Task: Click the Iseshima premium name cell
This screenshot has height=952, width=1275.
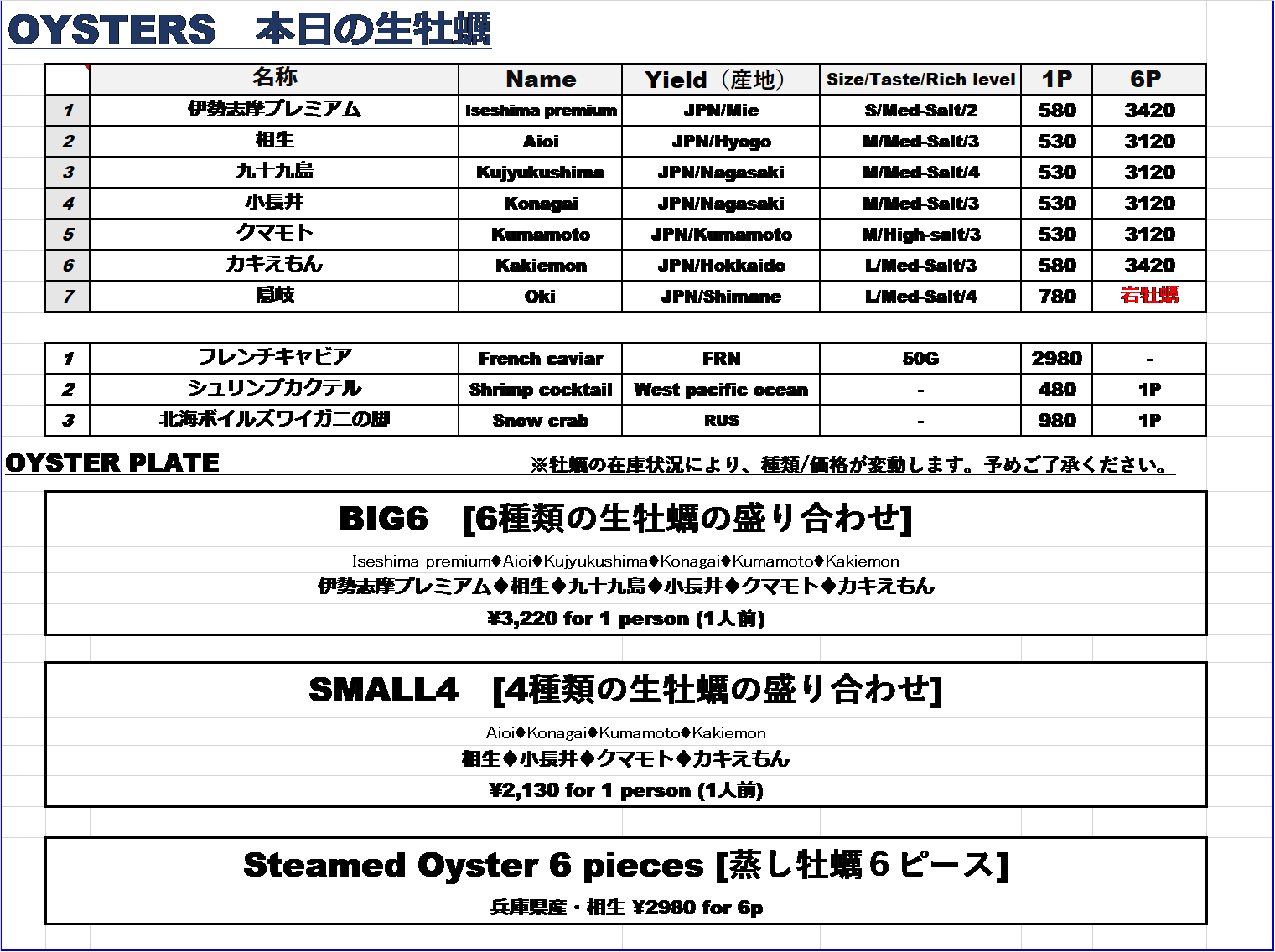Action: pyautogui.click(x=541, y=110)
